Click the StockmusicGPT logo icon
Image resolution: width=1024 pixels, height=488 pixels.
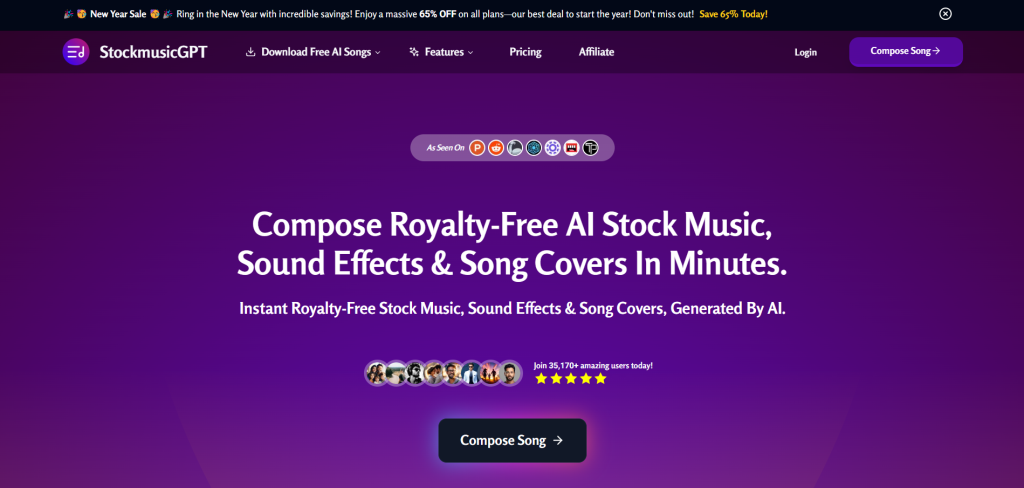coord(76,52)
